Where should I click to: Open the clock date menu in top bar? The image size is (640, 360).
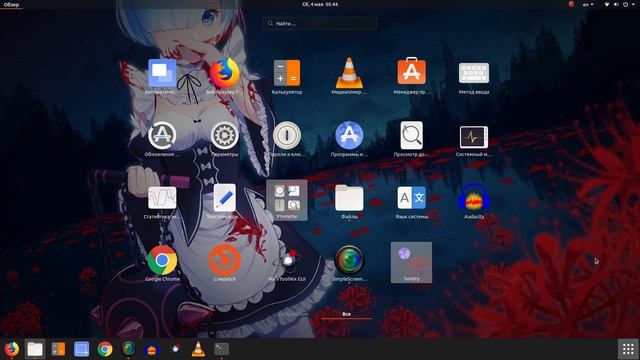pos(320,4)
